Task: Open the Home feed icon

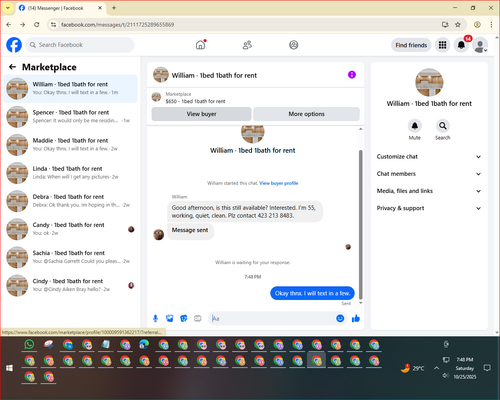Action: click(200, 45)
